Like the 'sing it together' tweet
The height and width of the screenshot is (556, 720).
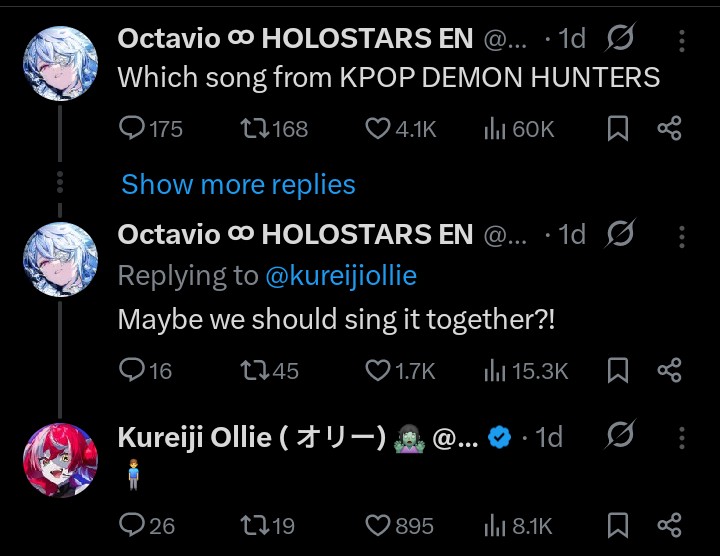click(x=376, y=371)
